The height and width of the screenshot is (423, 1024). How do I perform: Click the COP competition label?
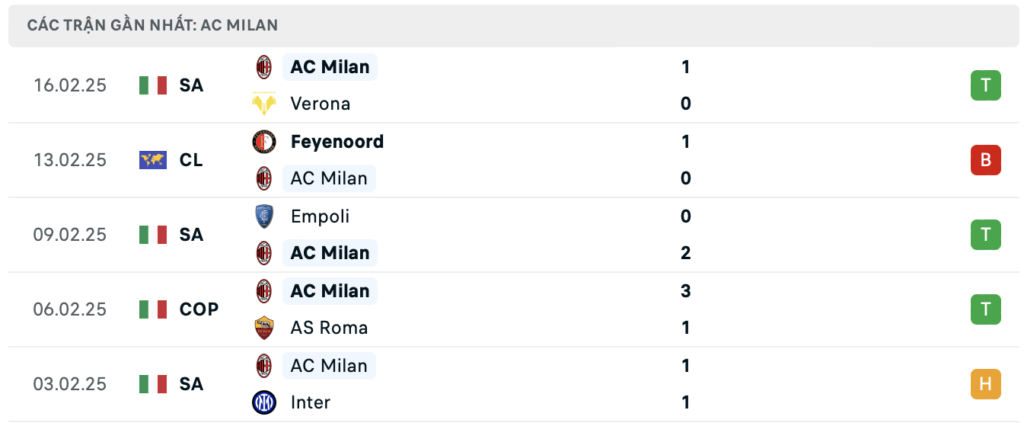point(199,309)
